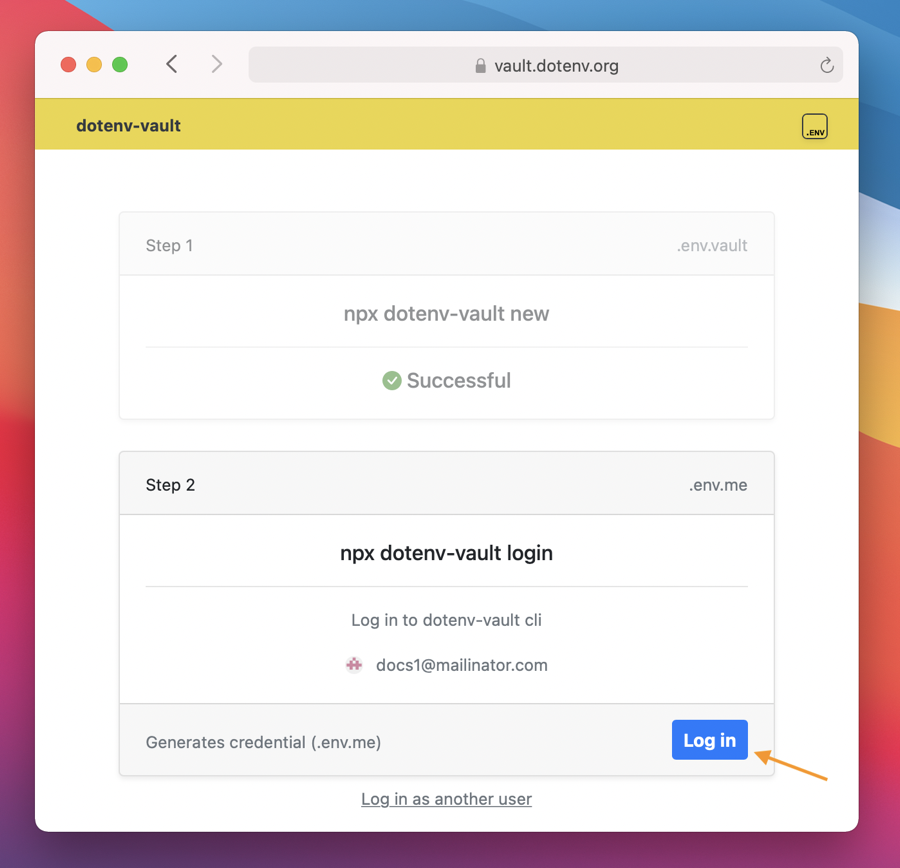This screenshot has width=900, height=868.
Task: Click the npx dotenv-vault login command text
Action: [446, 552]
